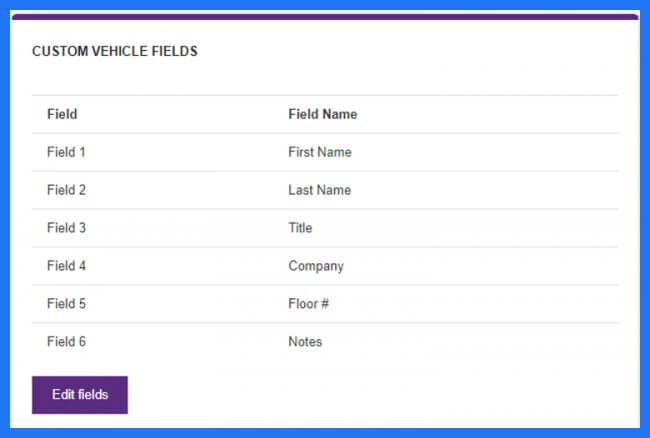Select the Field 5 row label
Viewport: 650px width, 438px height.
[x=66, y=303]
